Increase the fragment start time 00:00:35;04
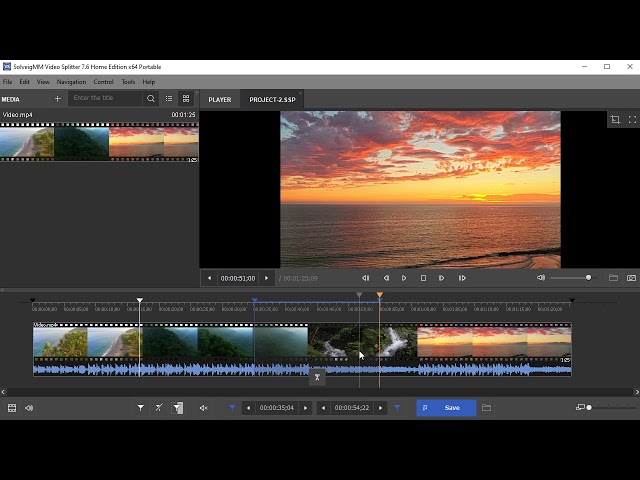 click(305, 408)
